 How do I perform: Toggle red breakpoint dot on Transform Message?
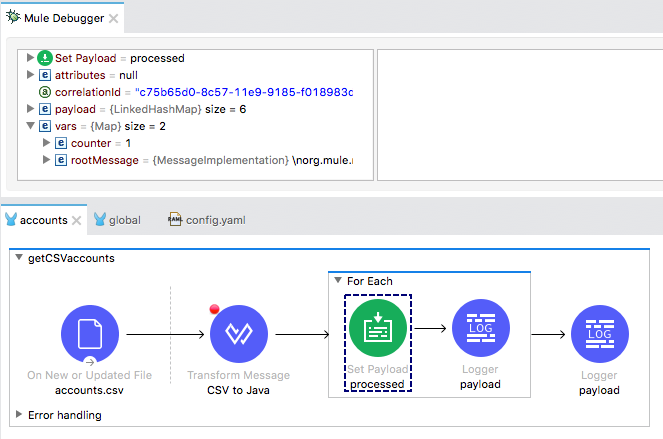pyautogui.click(x=214, y=309)
